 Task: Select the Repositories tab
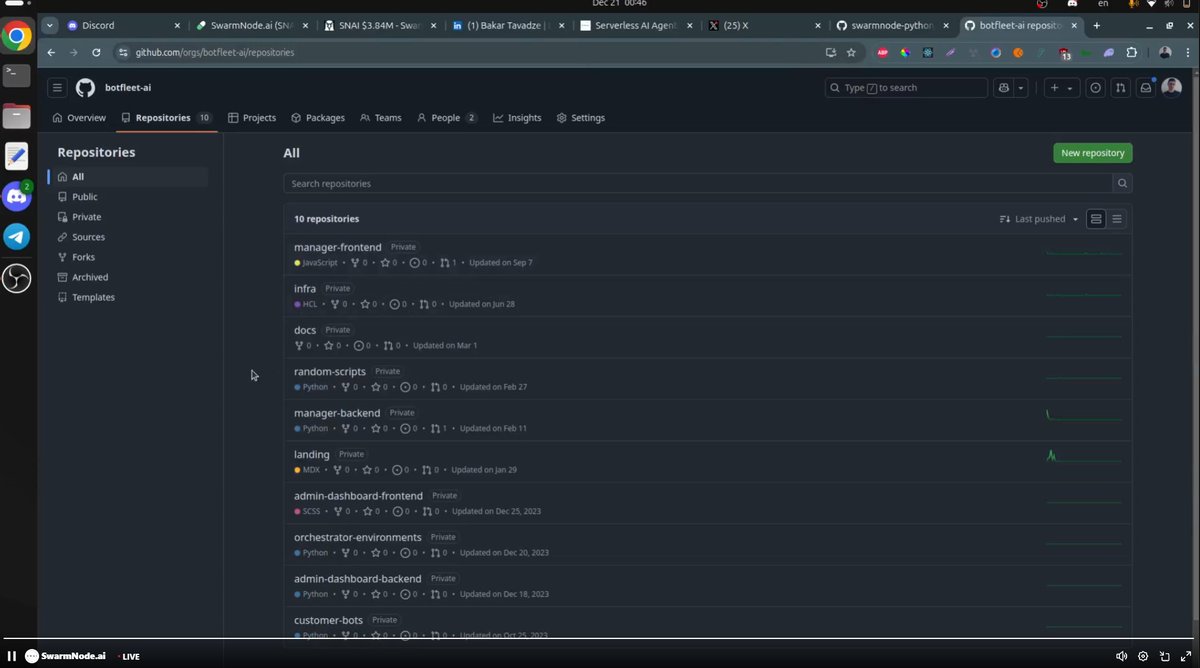(166, 118)
